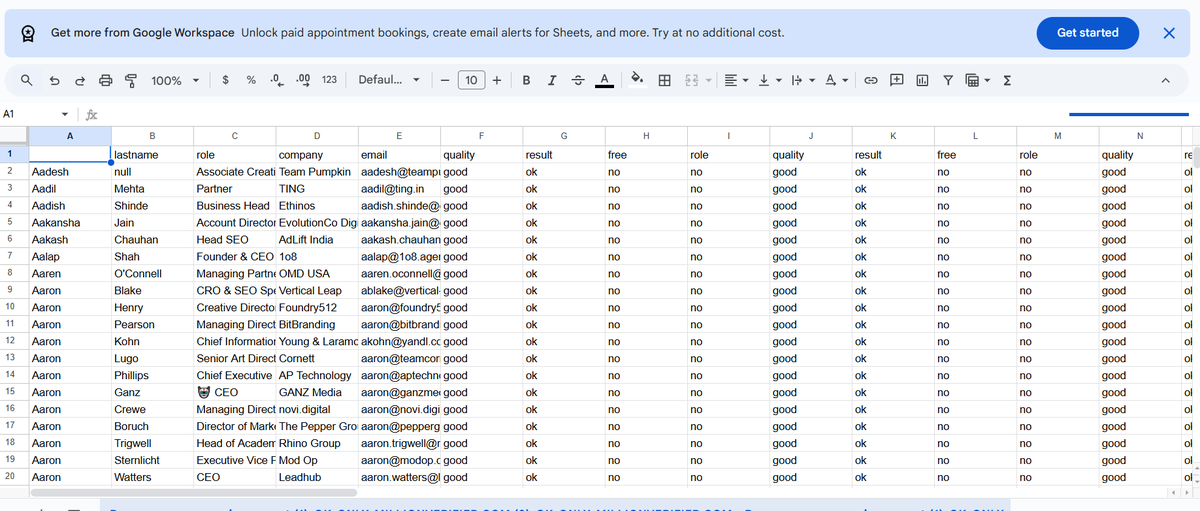Click the Undo arrow icon
The image size is (1200, 511).
[x=54, y=80]
